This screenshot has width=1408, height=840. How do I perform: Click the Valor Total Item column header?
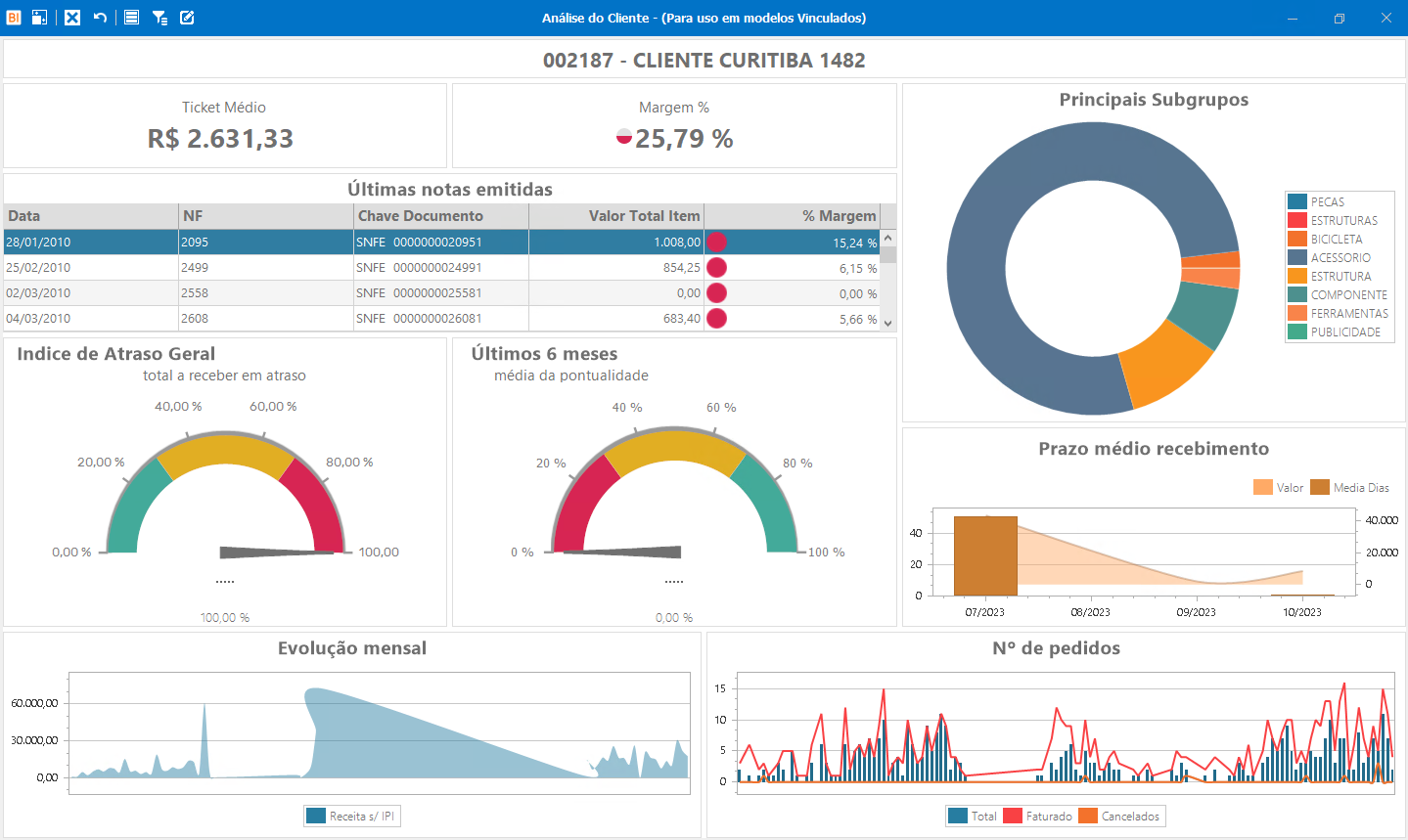click(x=616, y=216)
